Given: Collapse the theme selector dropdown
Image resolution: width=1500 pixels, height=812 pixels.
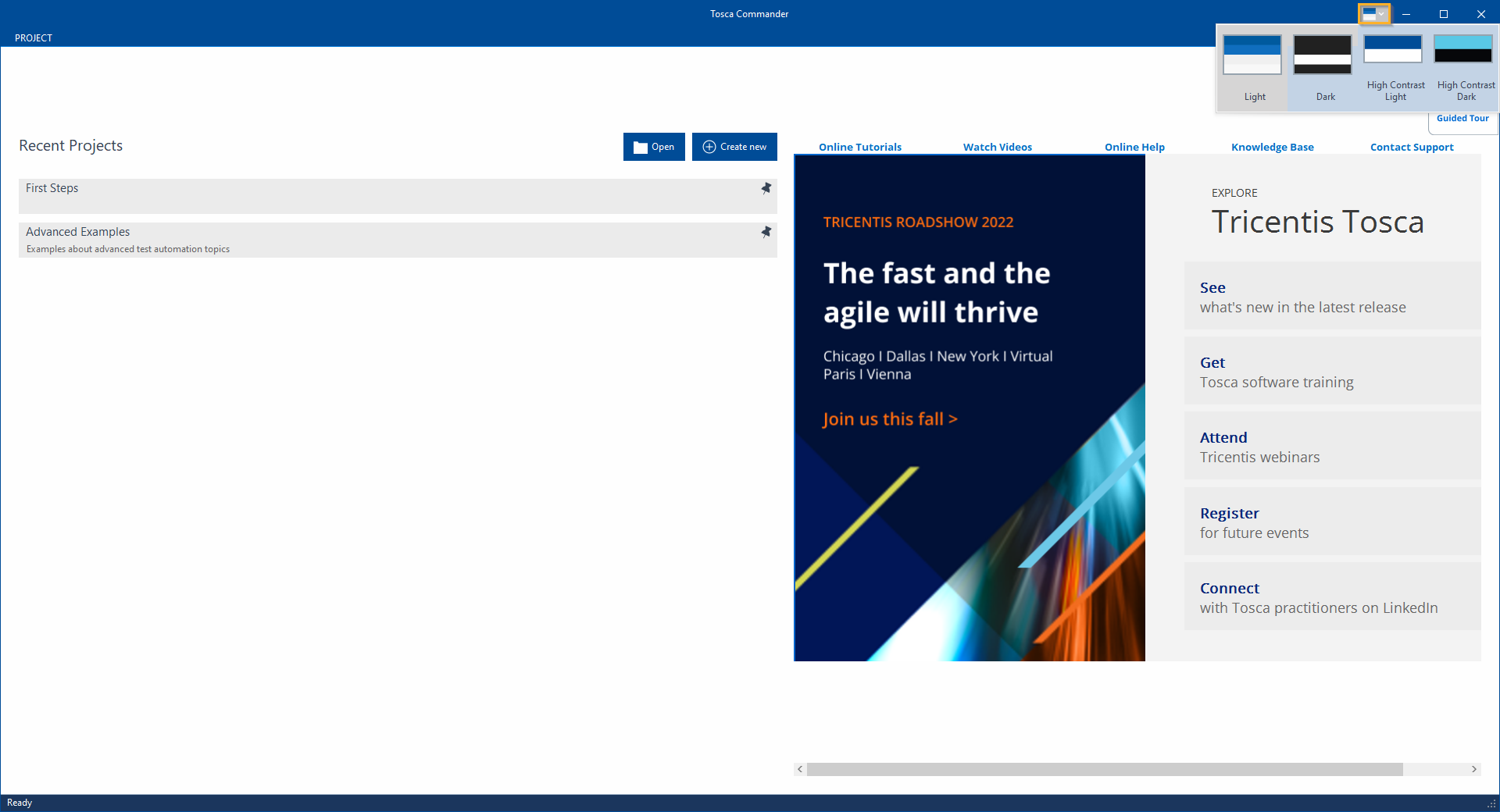Looking at the screenshot, I should [1374, 14].
